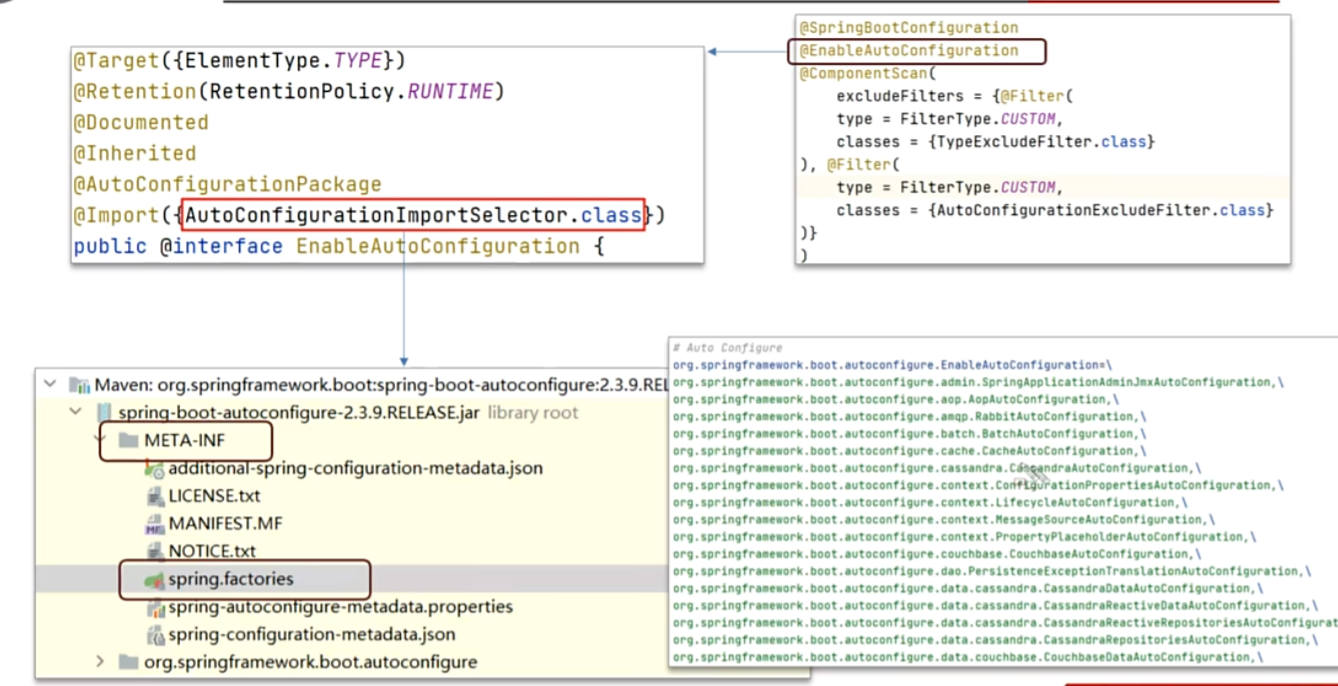Click AutoConfigurationImportSelector.class in the @Import line
This screenshot has width=1338, height=686.
[x=413, y=215]
